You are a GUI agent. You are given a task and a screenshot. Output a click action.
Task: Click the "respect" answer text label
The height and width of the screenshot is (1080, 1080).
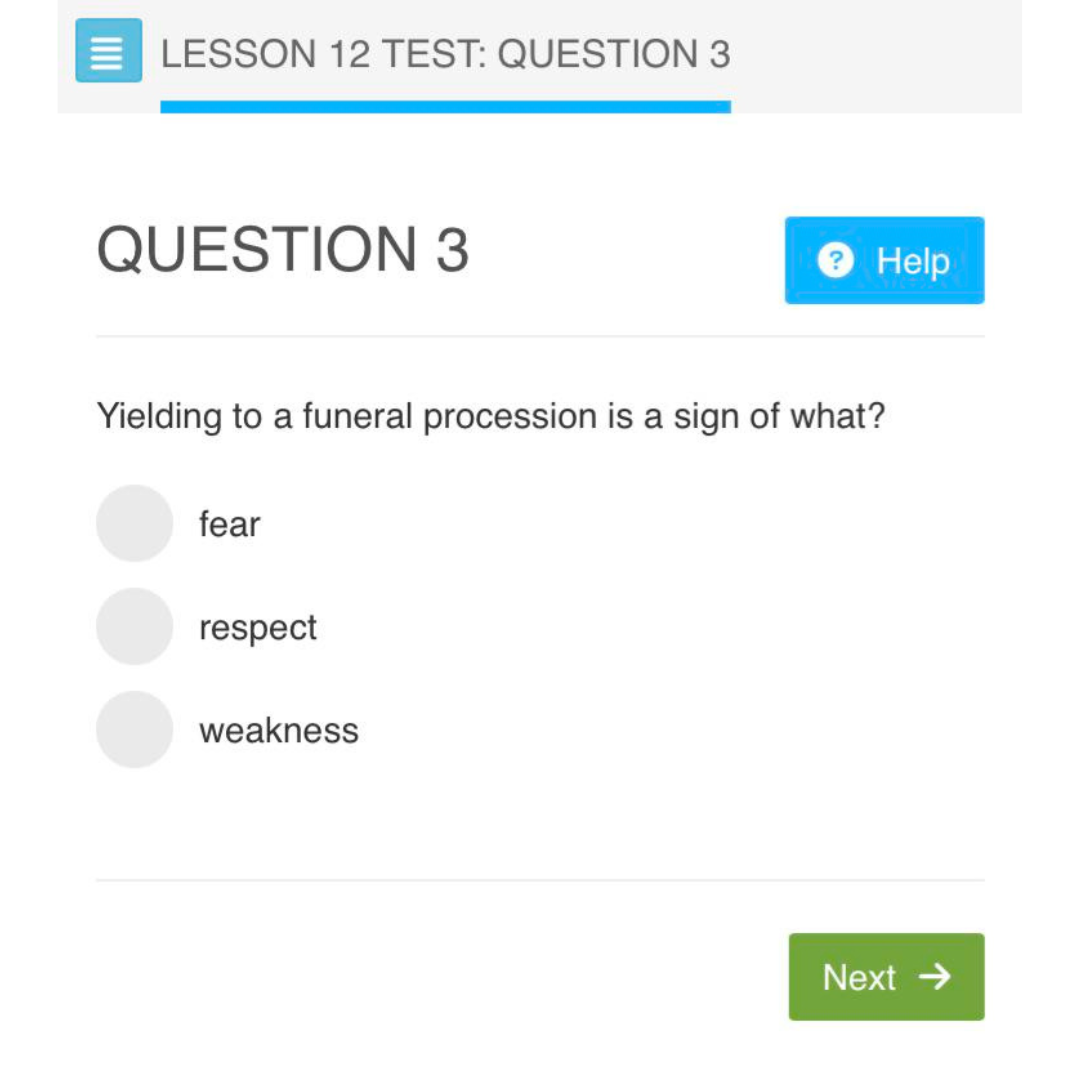[x=258, y=628]
